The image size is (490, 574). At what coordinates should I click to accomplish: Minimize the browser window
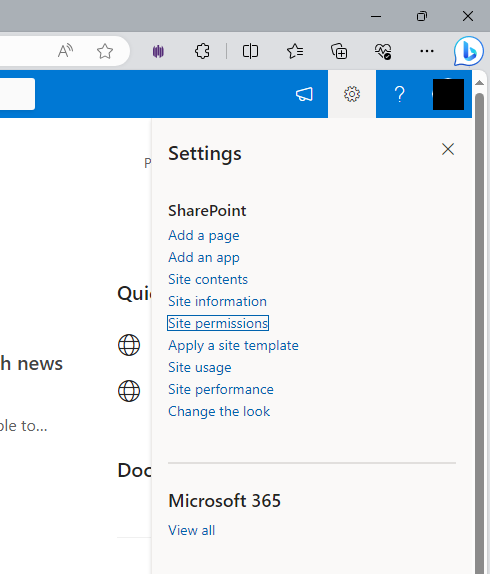376,16
